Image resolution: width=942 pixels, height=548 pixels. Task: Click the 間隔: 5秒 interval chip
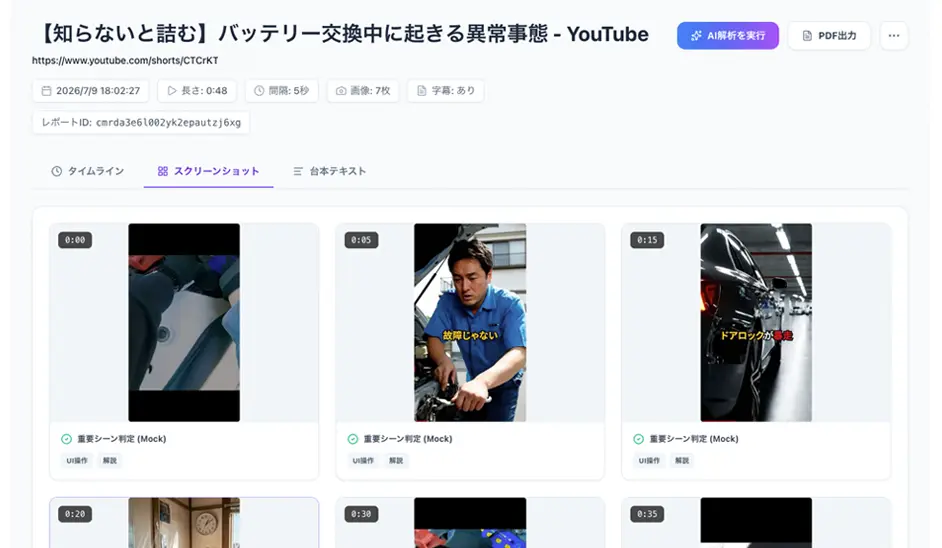(282, 91)
